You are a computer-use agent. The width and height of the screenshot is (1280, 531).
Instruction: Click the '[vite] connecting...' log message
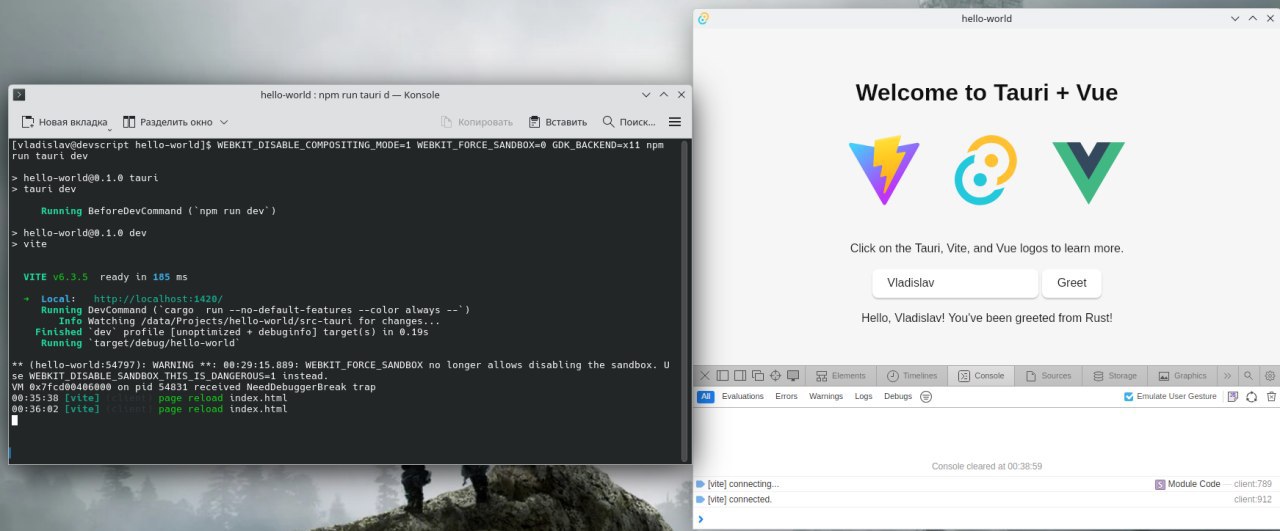coord(742,484)
